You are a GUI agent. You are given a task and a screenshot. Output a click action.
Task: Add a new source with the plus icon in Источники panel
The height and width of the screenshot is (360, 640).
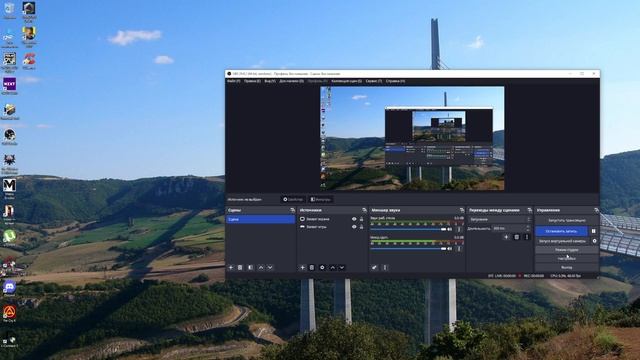click(x=302, y=268)
